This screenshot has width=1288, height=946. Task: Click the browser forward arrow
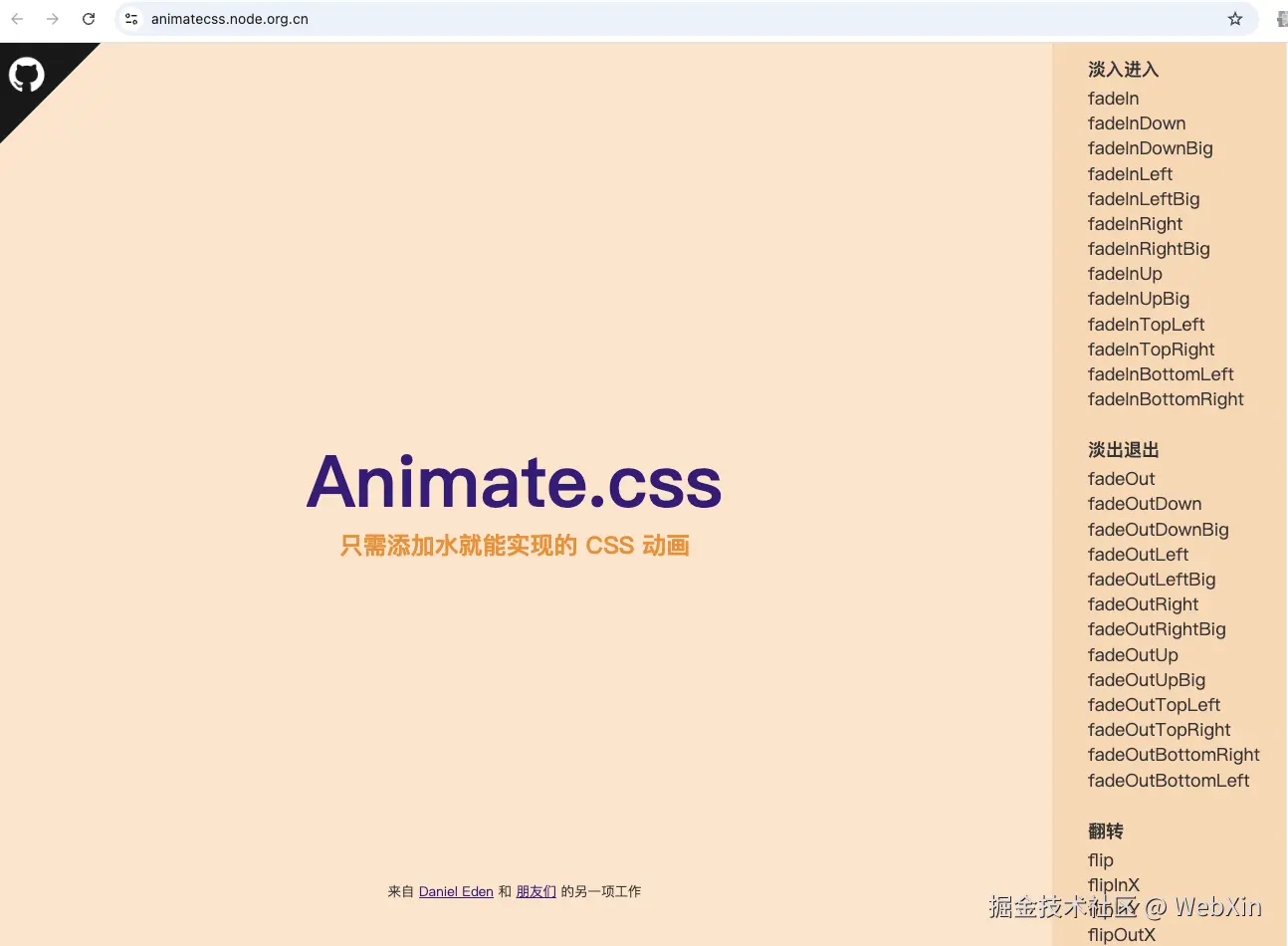[53, 19]
